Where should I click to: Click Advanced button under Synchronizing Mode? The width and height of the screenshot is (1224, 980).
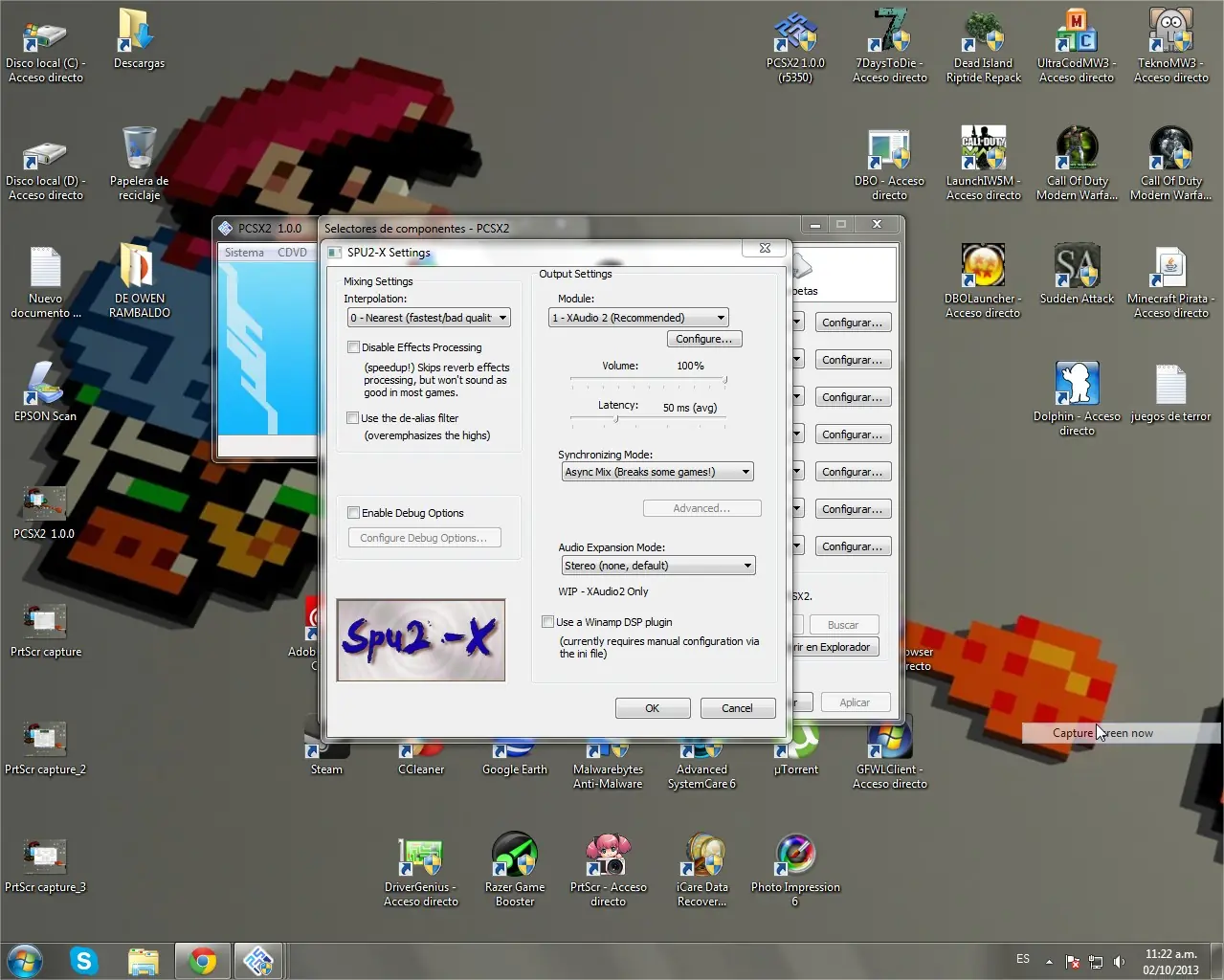701,508
